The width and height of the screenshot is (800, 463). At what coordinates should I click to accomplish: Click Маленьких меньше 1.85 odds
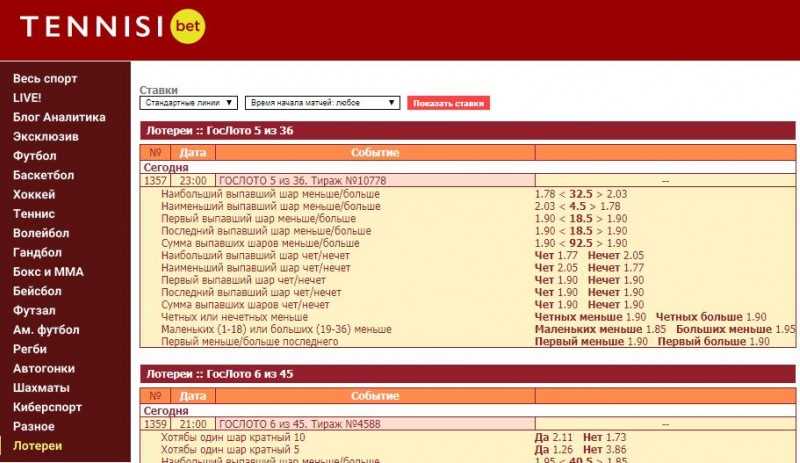coord(601,329)
